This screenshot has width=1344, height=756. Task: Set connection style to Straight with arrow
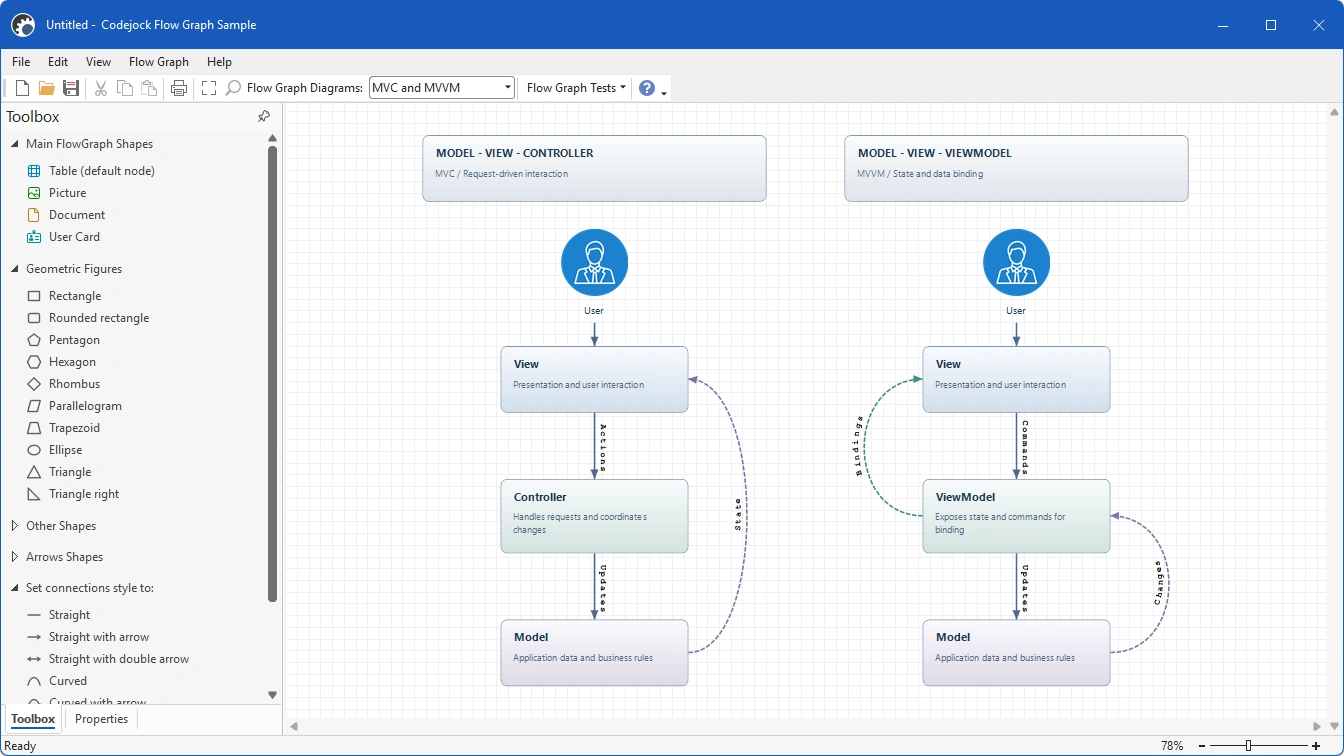pyautogui.click(x=99, y=637)
